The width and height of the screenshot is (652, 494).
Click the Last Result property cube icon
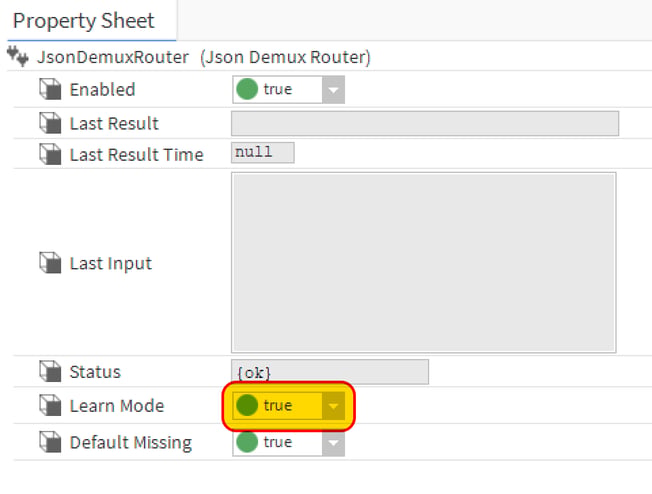(x=50, y=123)
